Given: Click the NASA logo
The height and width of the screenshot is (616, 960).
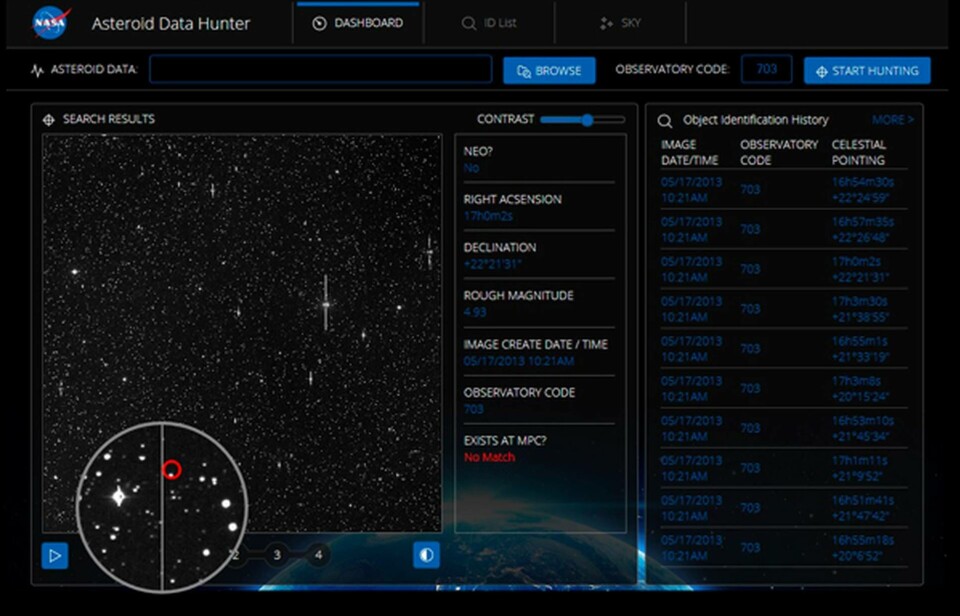Looking at the screenshot, I should pos(50,23).
